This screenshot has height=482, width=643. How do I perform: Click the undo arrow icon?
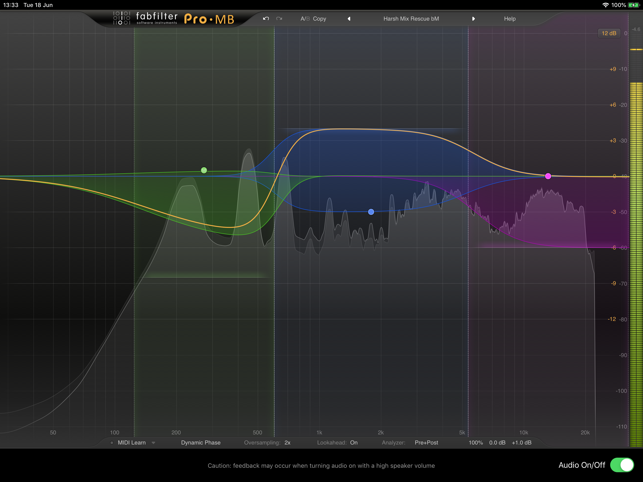click(266, 18)
